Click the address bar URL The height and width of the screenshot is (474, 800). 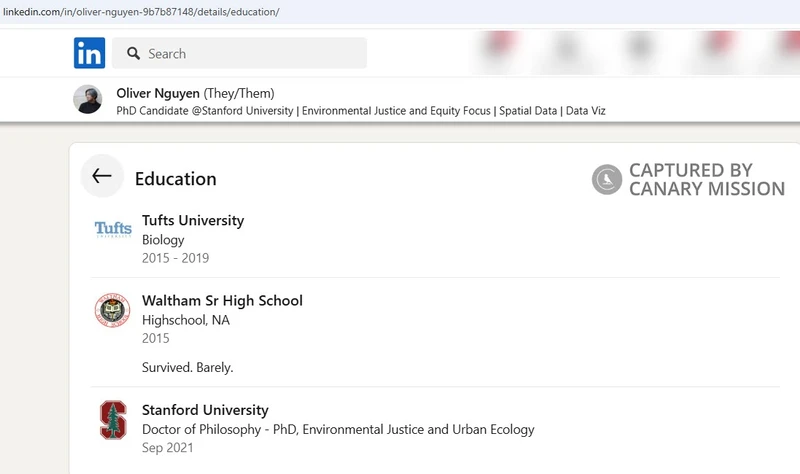[141, 12]
